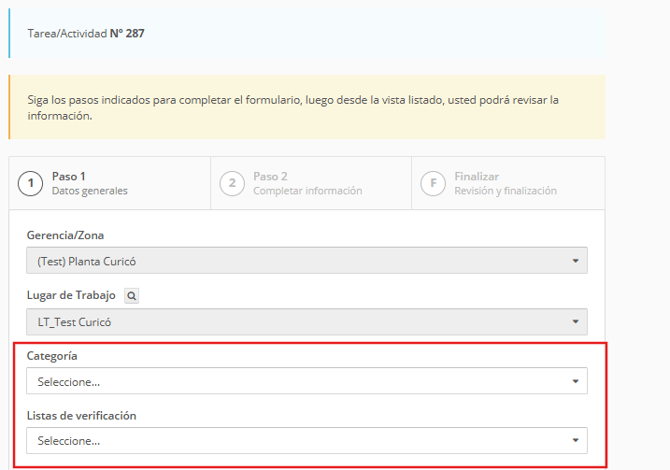Click the search icon beside Lugar de Trabajo

[132, 296]
